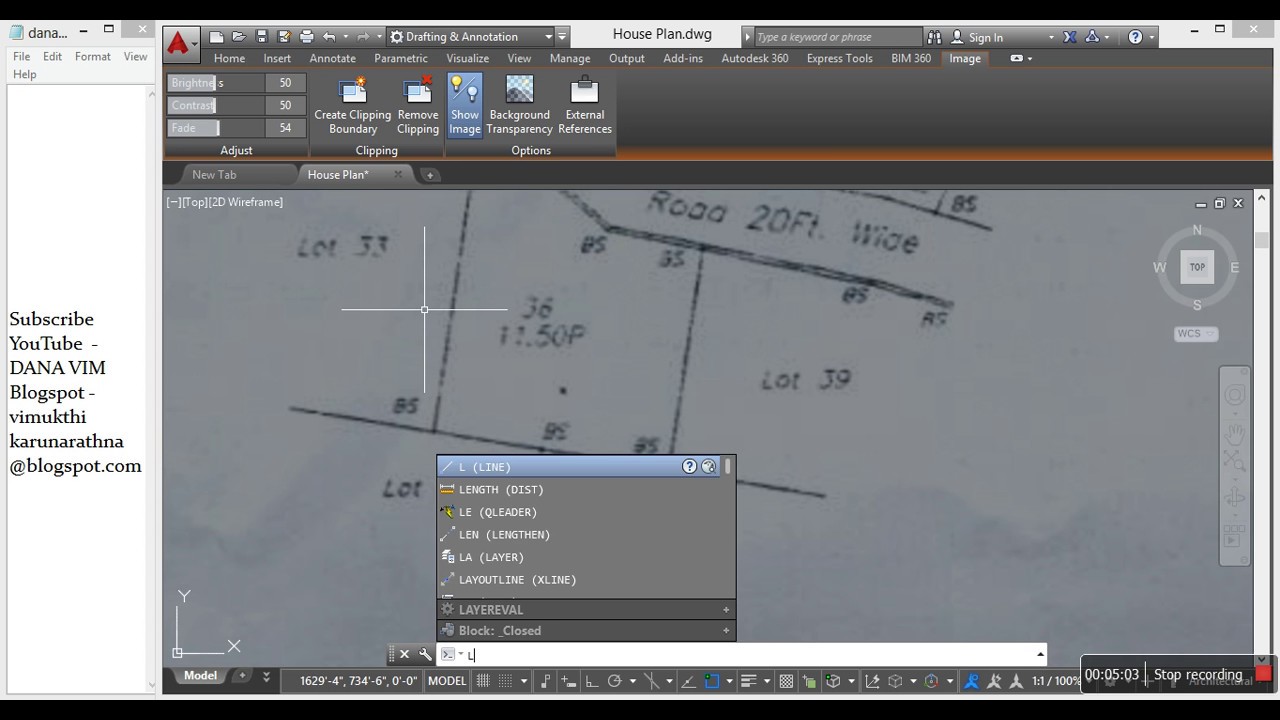Open the Home ribbon tab

pos(229,58)
